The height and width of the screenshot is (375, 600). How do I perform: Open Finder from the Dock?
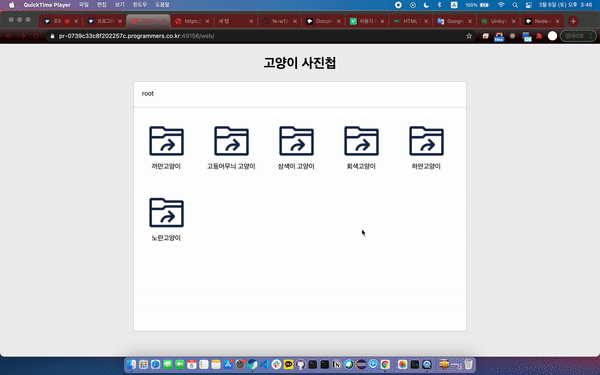coord(131,365)
